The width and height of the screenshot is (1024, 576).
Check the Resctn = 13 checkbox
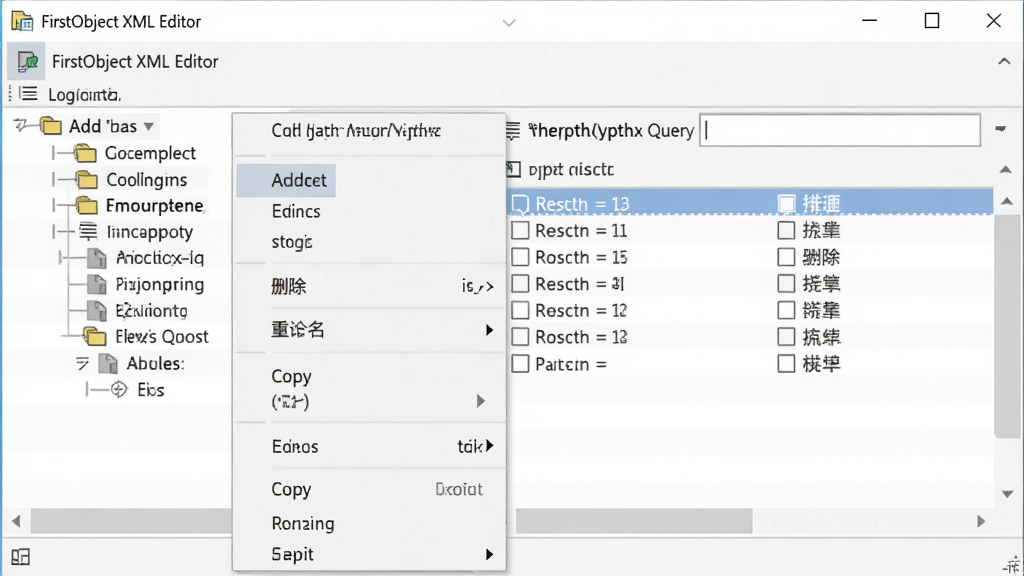coord(520,204)
